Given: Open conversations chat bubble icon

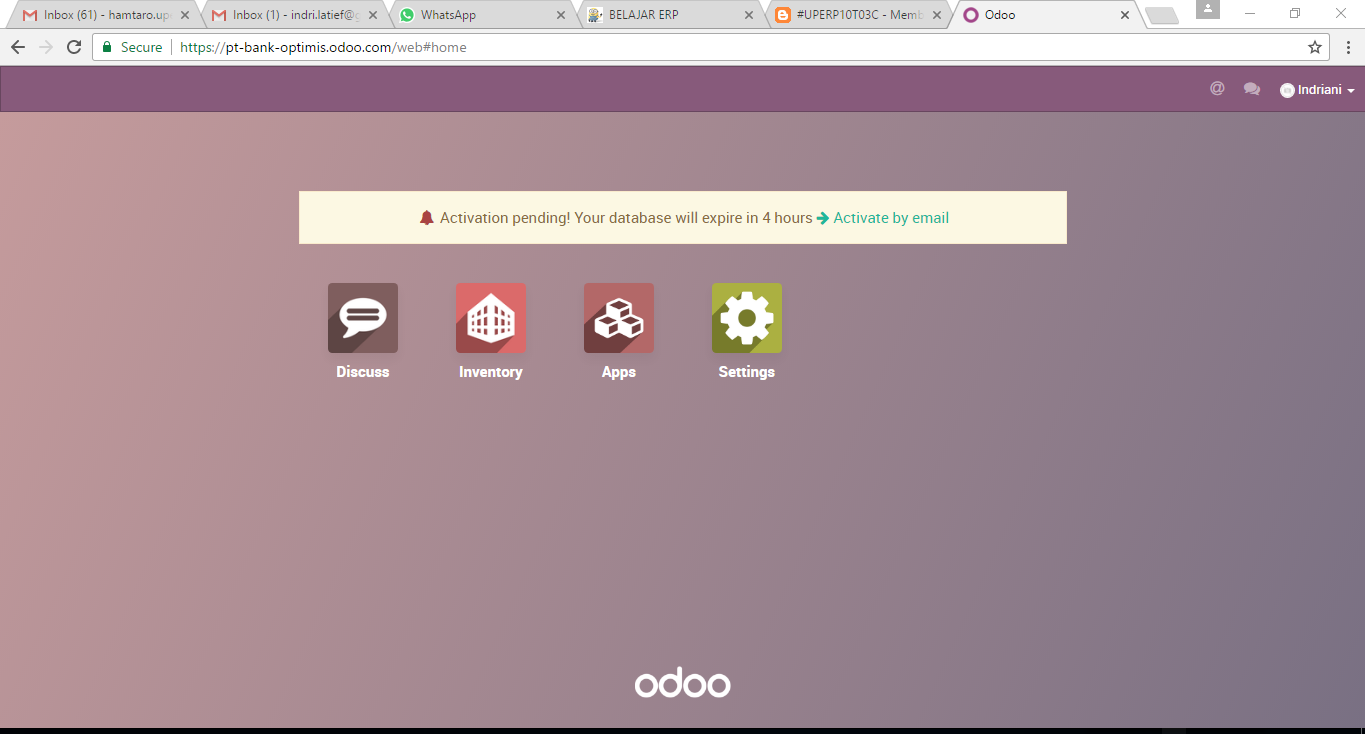Looking at the screenshot, I should (1252, 89).
